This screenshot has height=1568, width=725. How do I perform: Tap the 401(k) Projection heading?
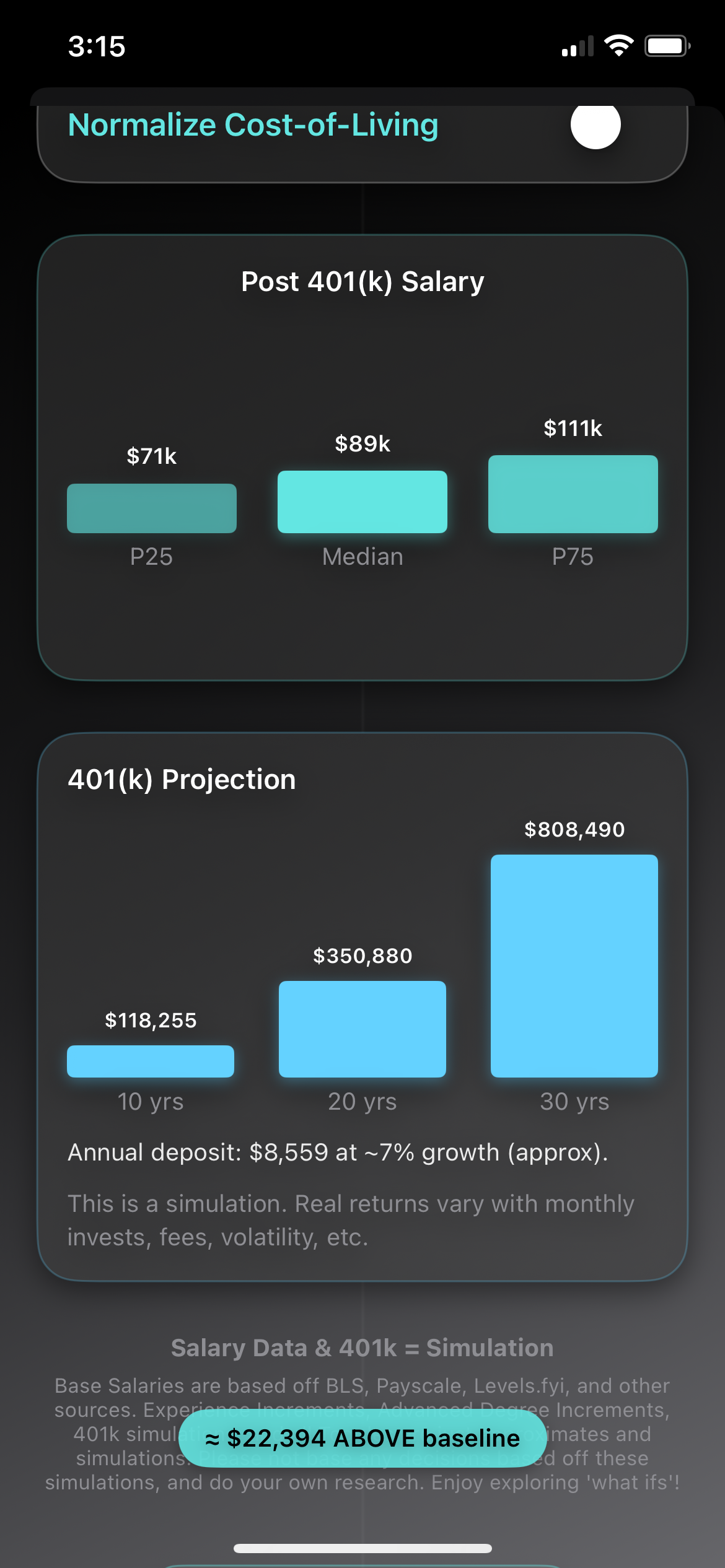(182, 780)
